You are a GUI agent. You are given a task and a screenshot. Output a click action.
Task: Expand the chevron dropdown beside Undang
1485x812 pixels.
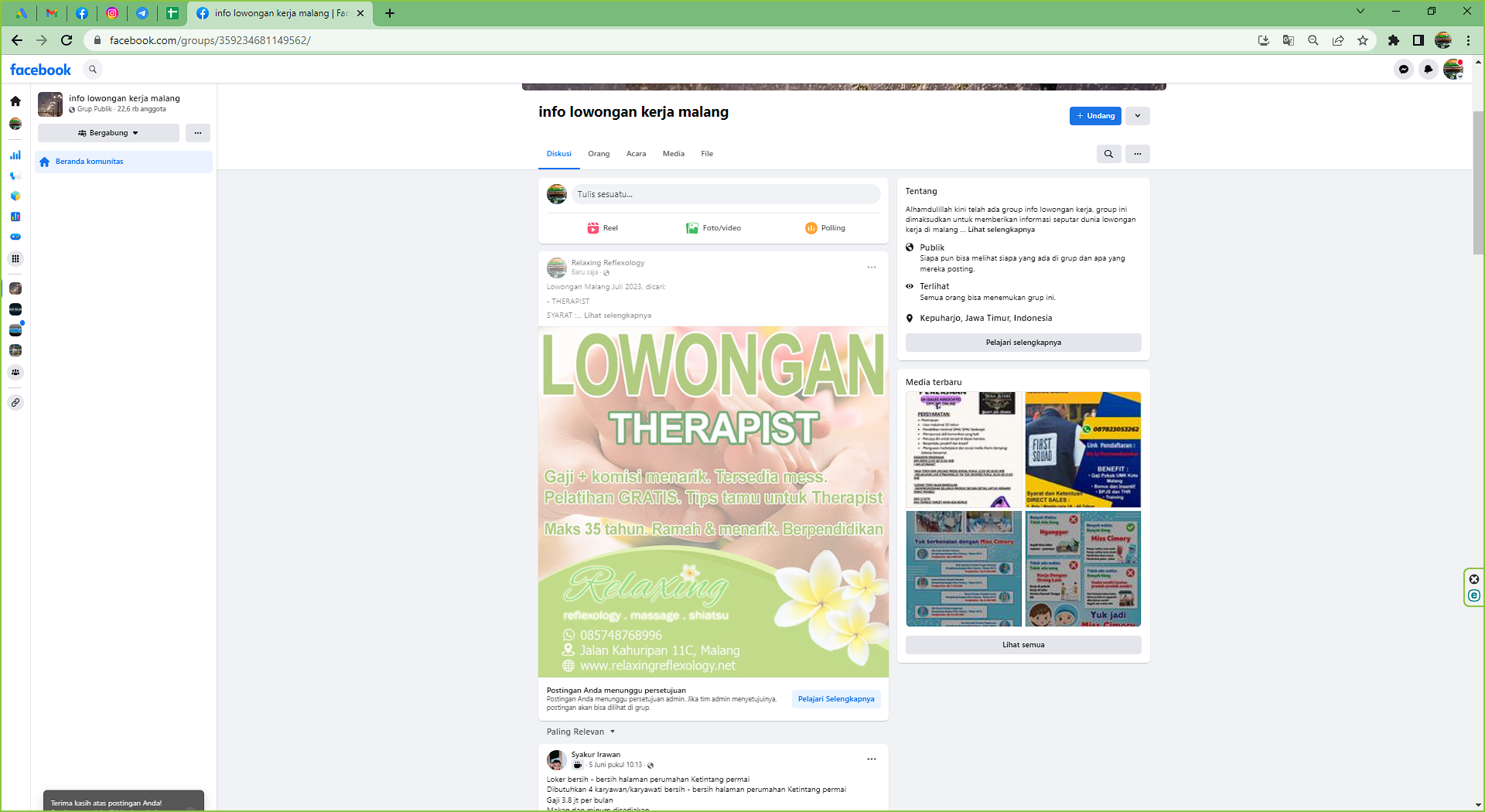1137,116
